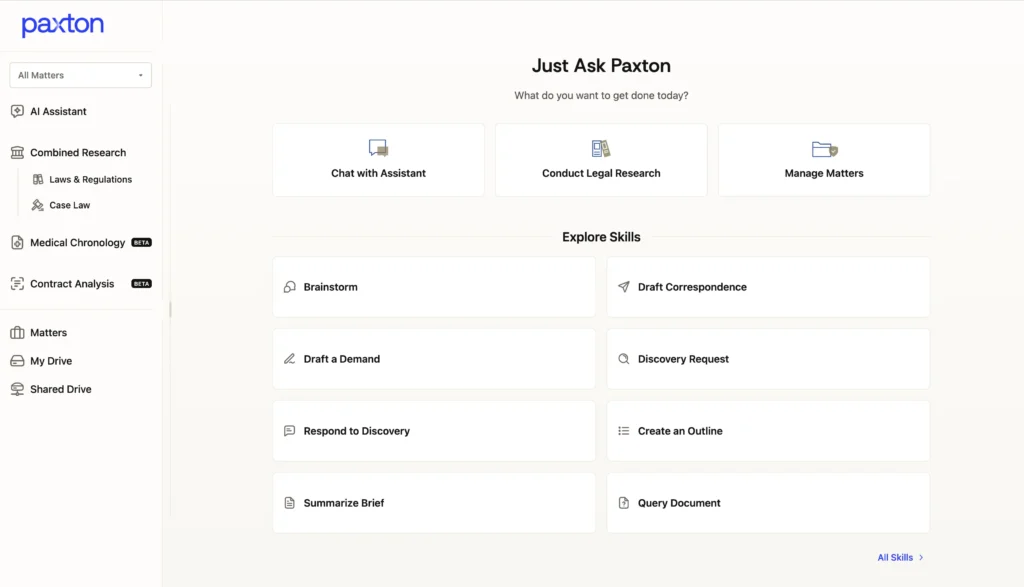Click the Query Document file icon
The height and width of the screenshot is (587, 1024).
624,503
